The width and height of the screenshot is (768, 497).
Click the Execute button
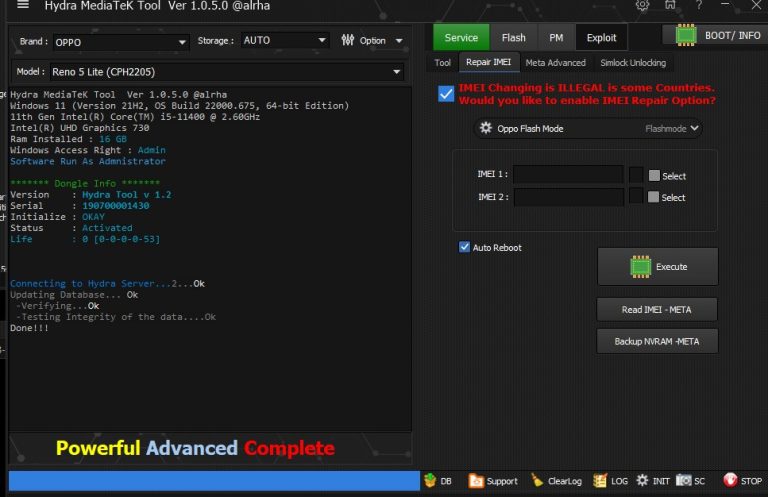pos(657,266)
